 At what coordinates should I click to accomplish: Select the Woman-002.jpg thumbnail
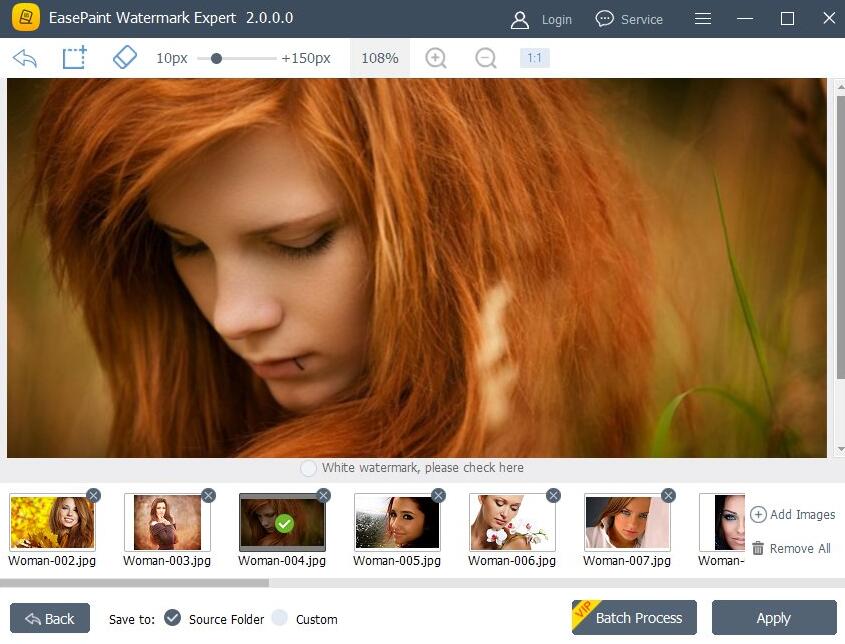click(x=52, y=522)
